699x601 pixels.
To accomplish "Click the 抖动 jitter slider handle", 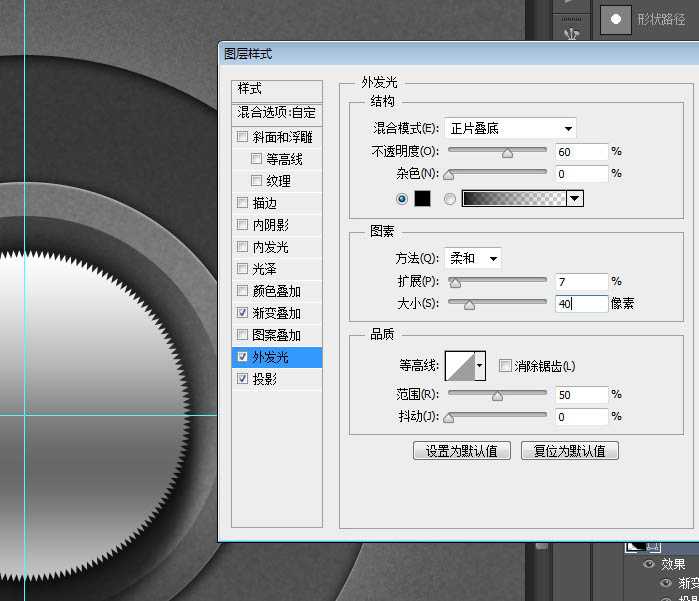I will [449, 418].
